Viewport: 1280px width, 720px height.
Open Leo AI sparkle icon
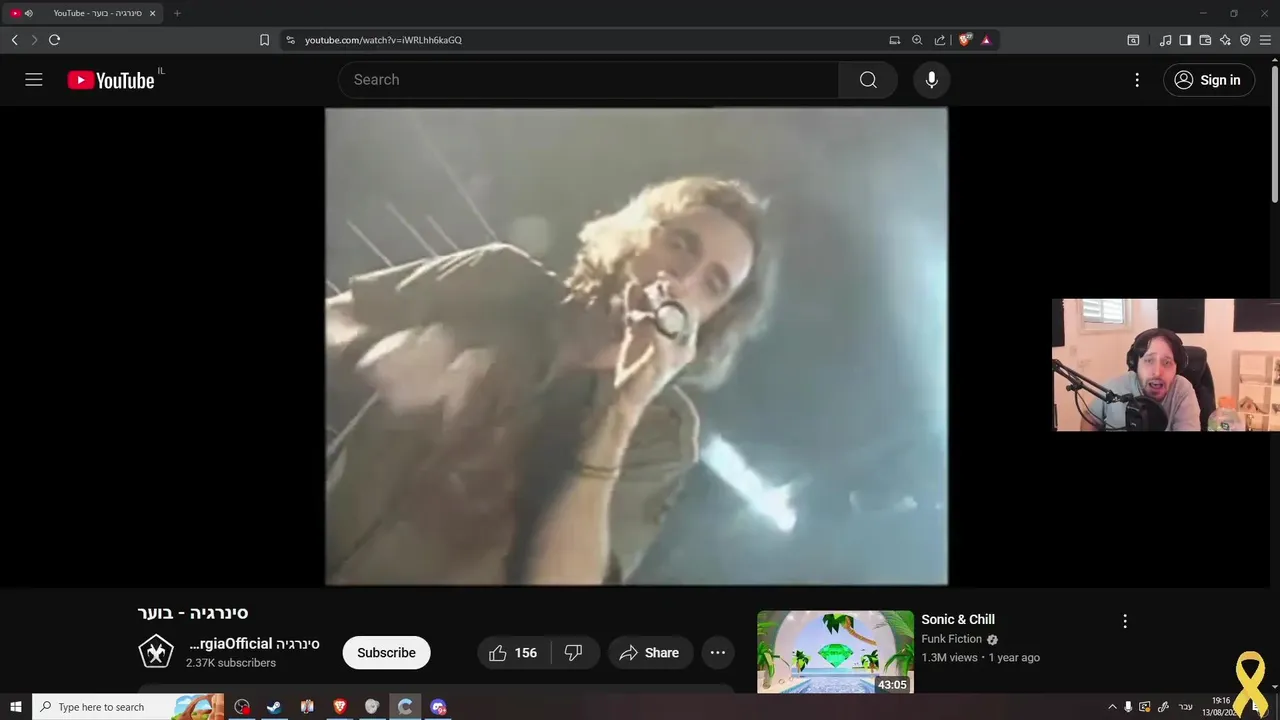tap(1225, 40)
